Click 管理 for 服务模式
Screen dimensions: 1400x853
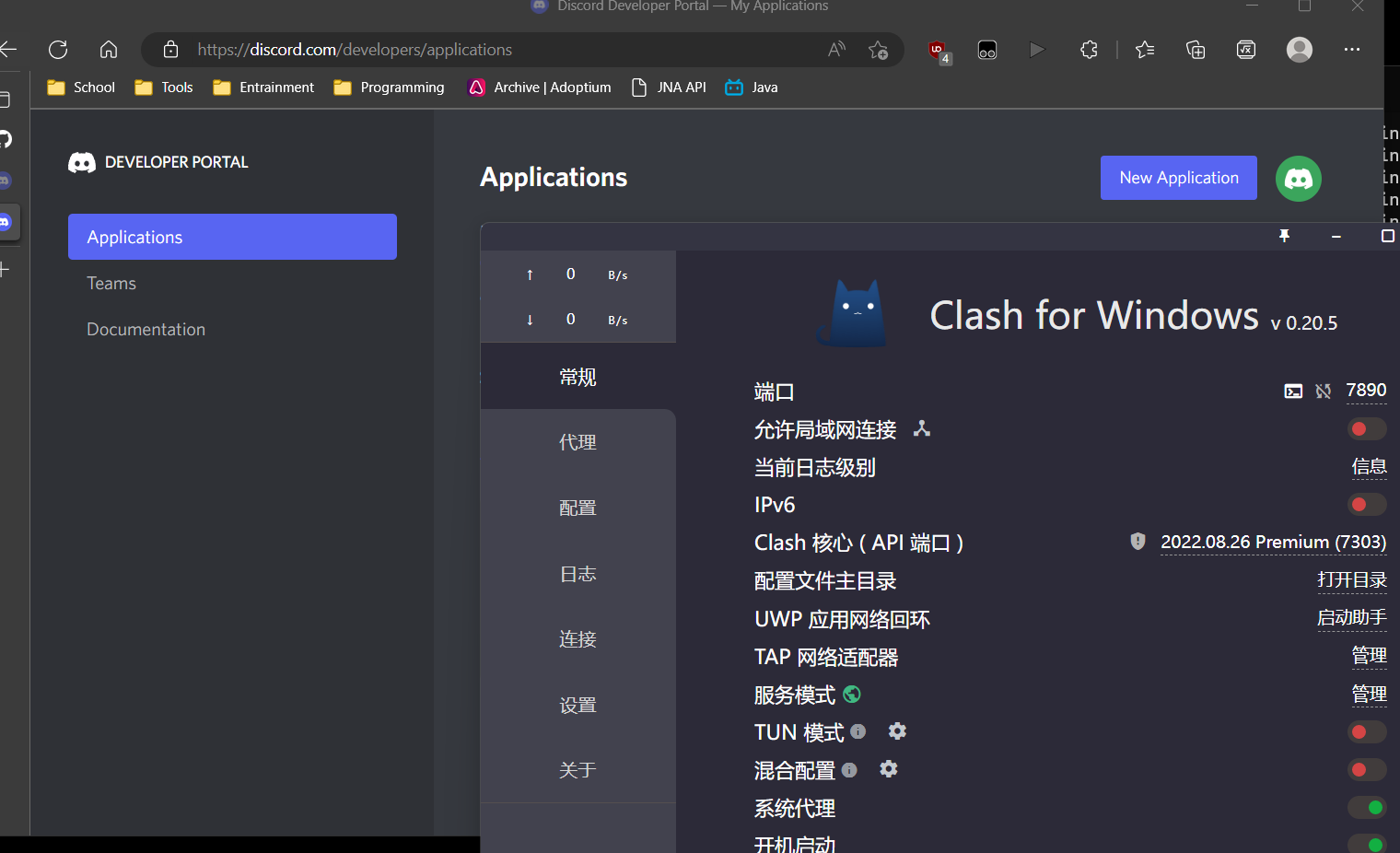[1369, 694]
